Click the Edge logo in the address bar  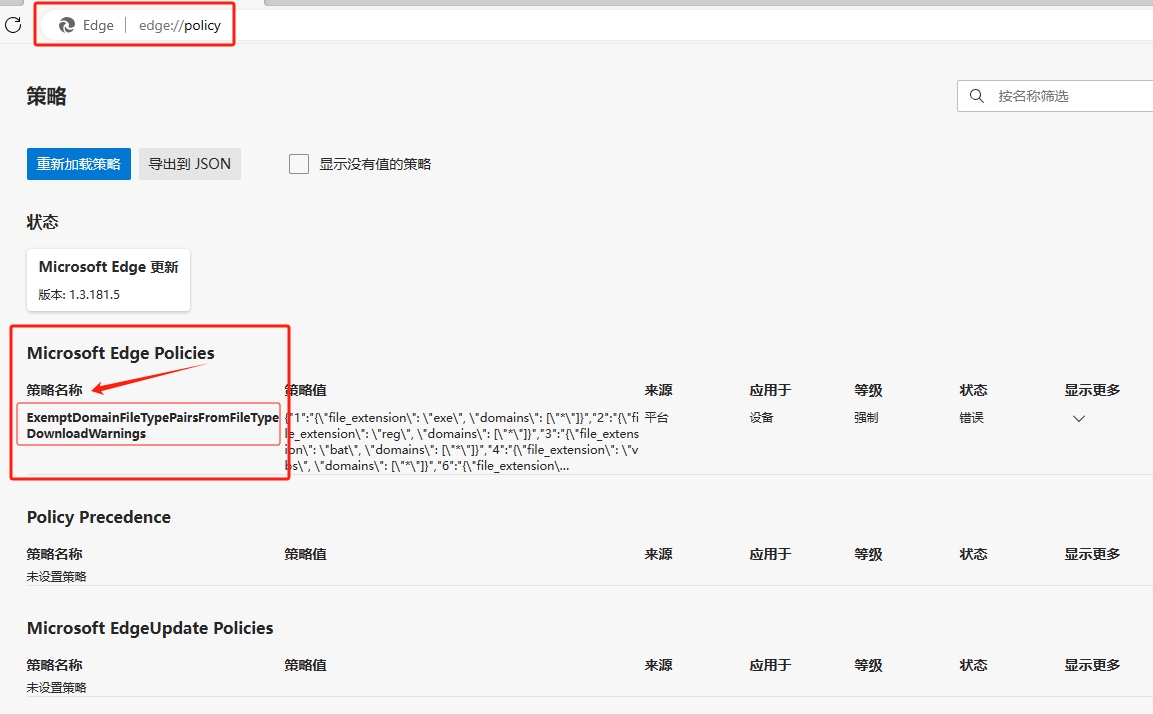tap(67, 25)
